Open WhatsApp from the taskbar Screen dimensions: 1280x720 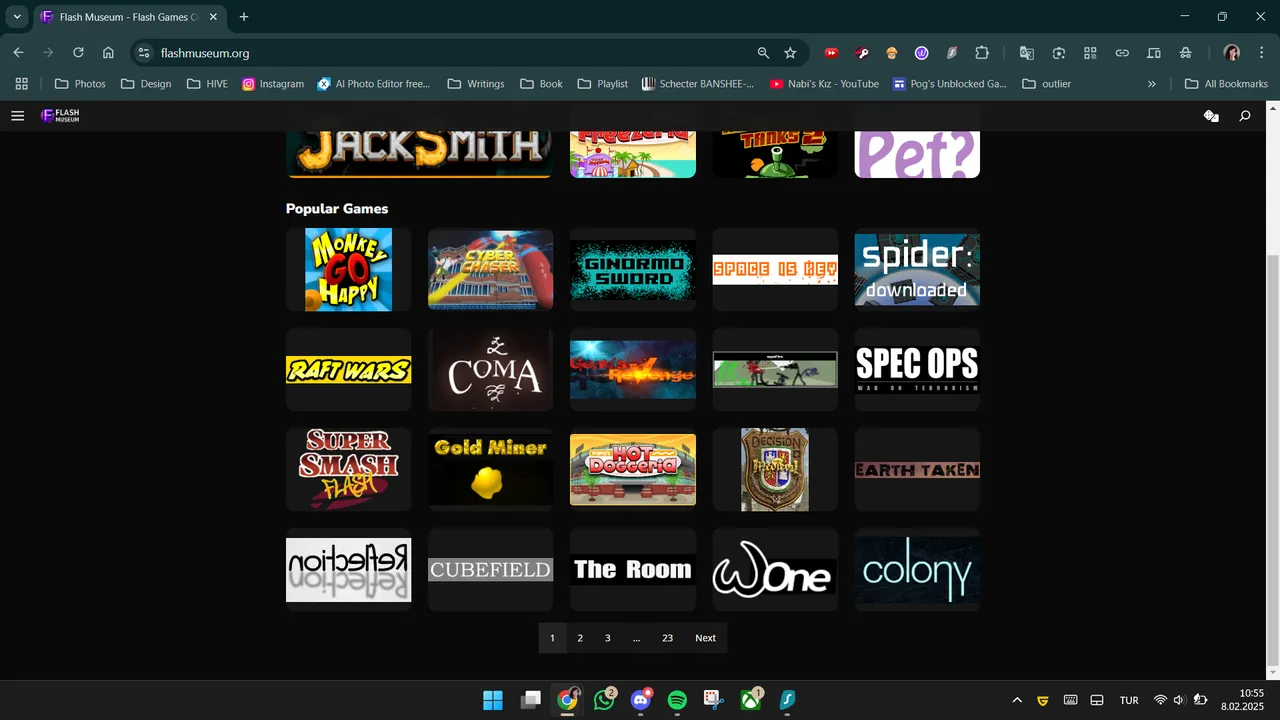coord(604,700)
